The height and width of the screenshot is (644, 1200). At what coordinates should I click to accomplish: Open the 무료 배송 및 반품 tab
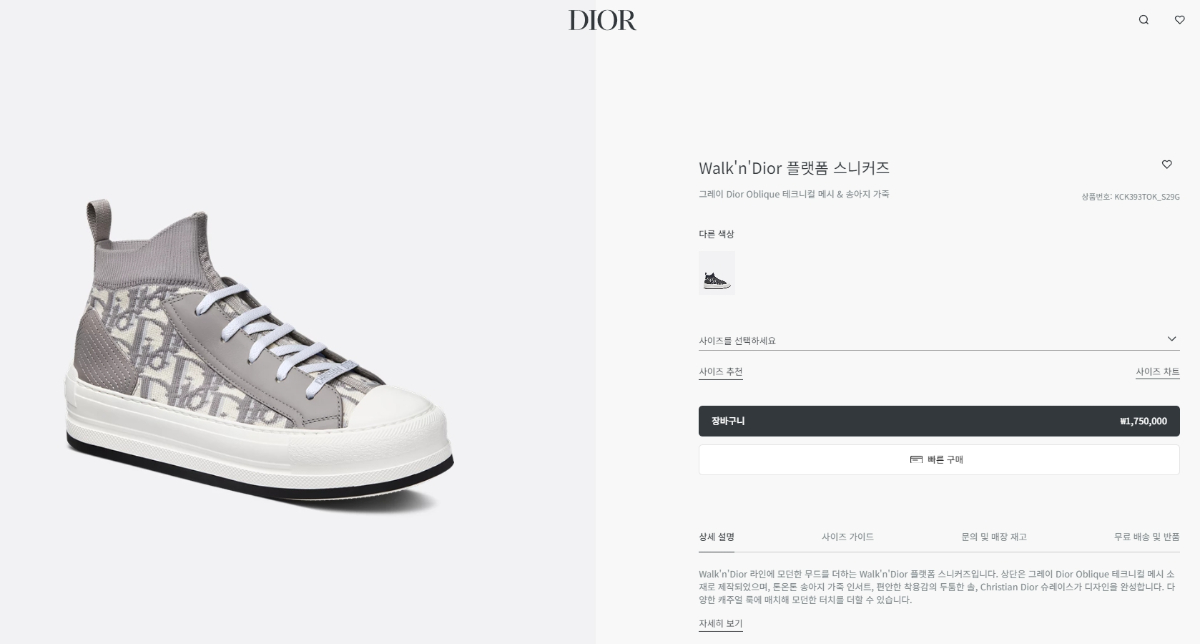(x=1147, y=537)
